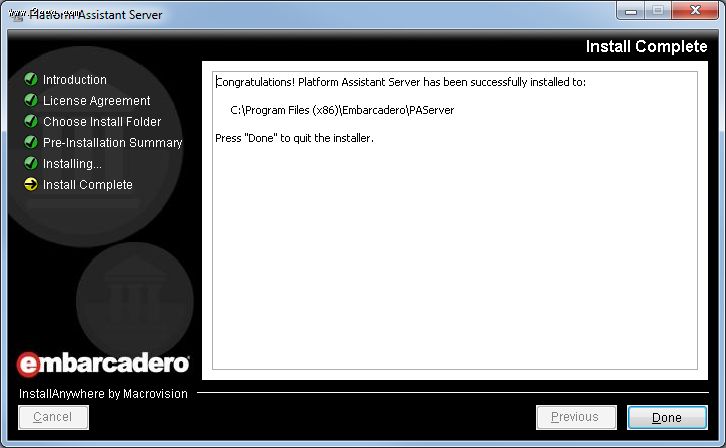Click the yellow arrow icon beside Install Complete
The height and width of the screenshot is (448, 726).
31,184
